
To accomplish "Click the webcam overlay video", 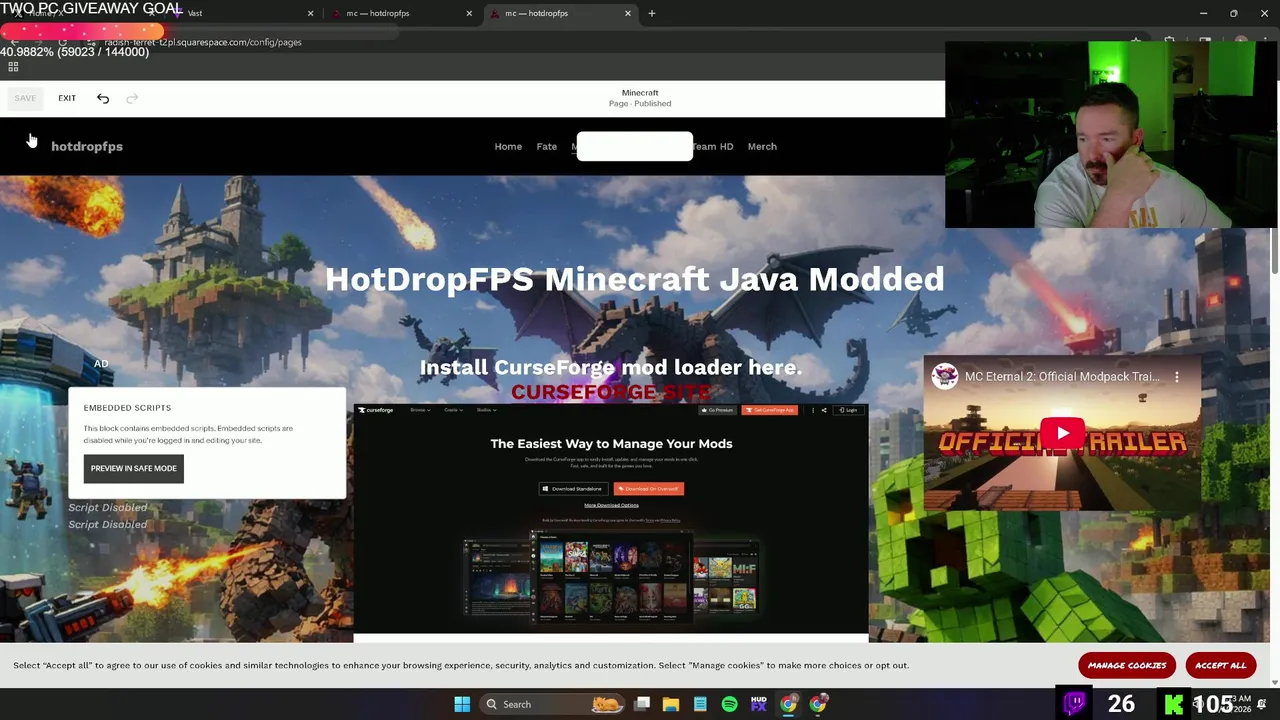I will coord(1112,135).
